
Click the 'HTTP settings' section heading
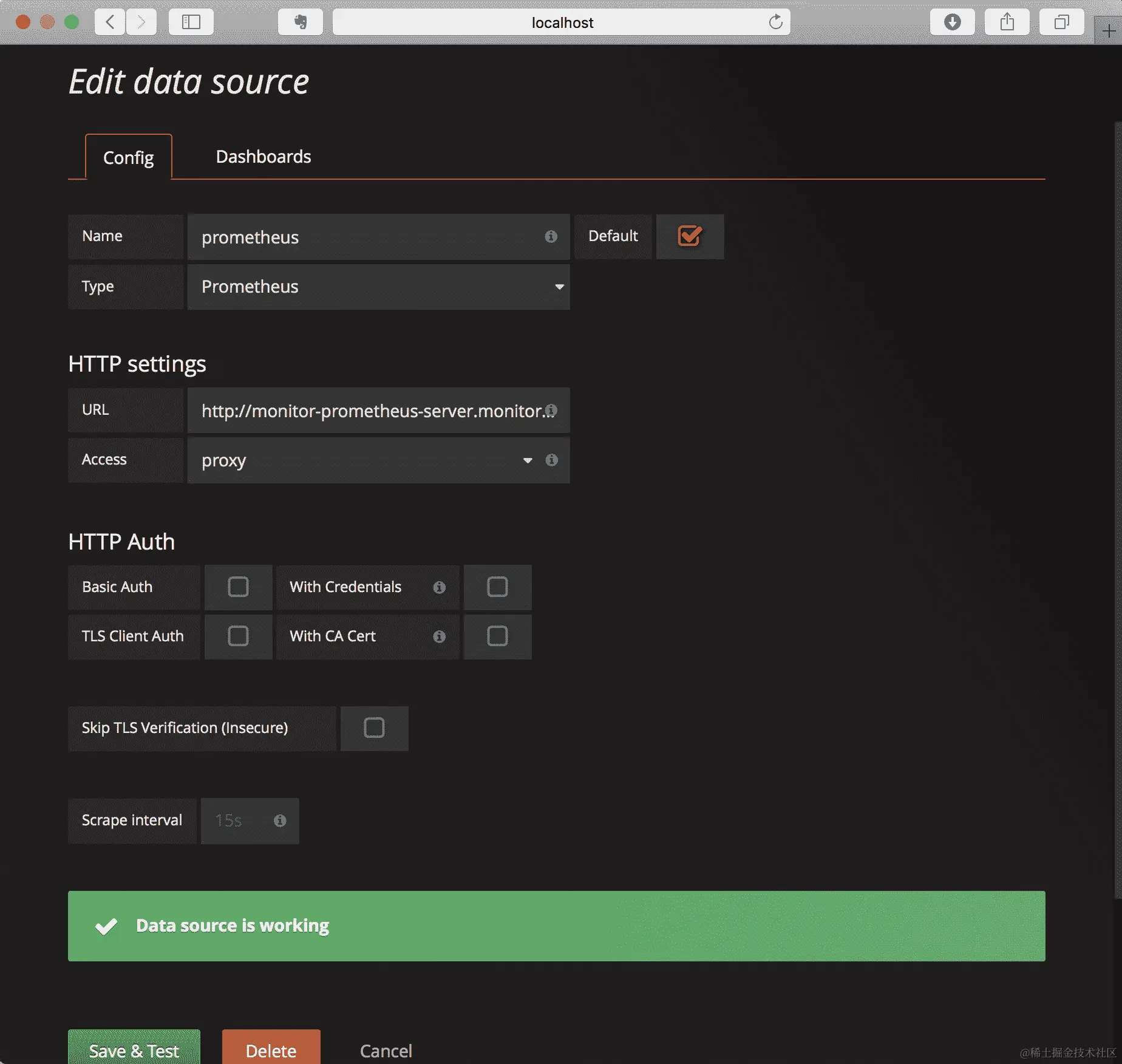[x=137, y=364]
